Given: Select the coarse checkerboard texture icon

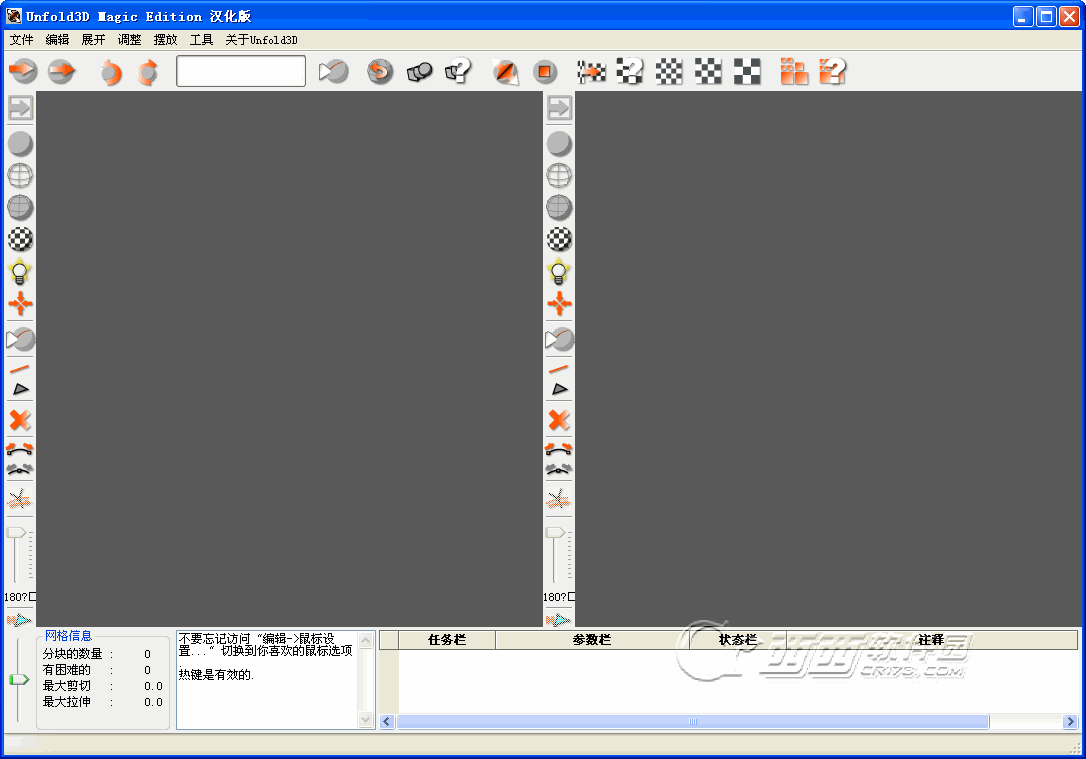Looking at the screenshot, I should point(747,71).
